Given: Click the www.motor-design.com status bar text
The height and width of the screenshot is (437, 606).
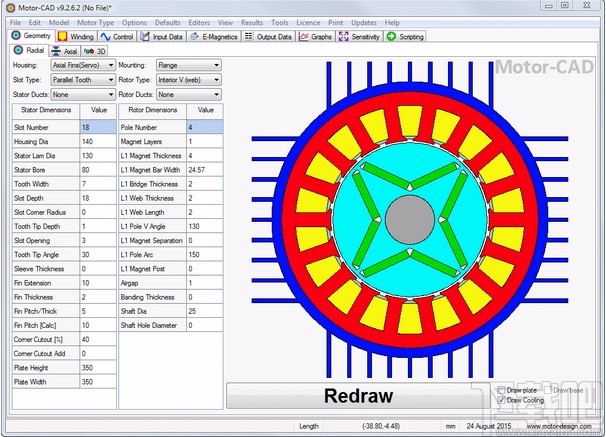Looking at the screenshot, I should [559, 426].
